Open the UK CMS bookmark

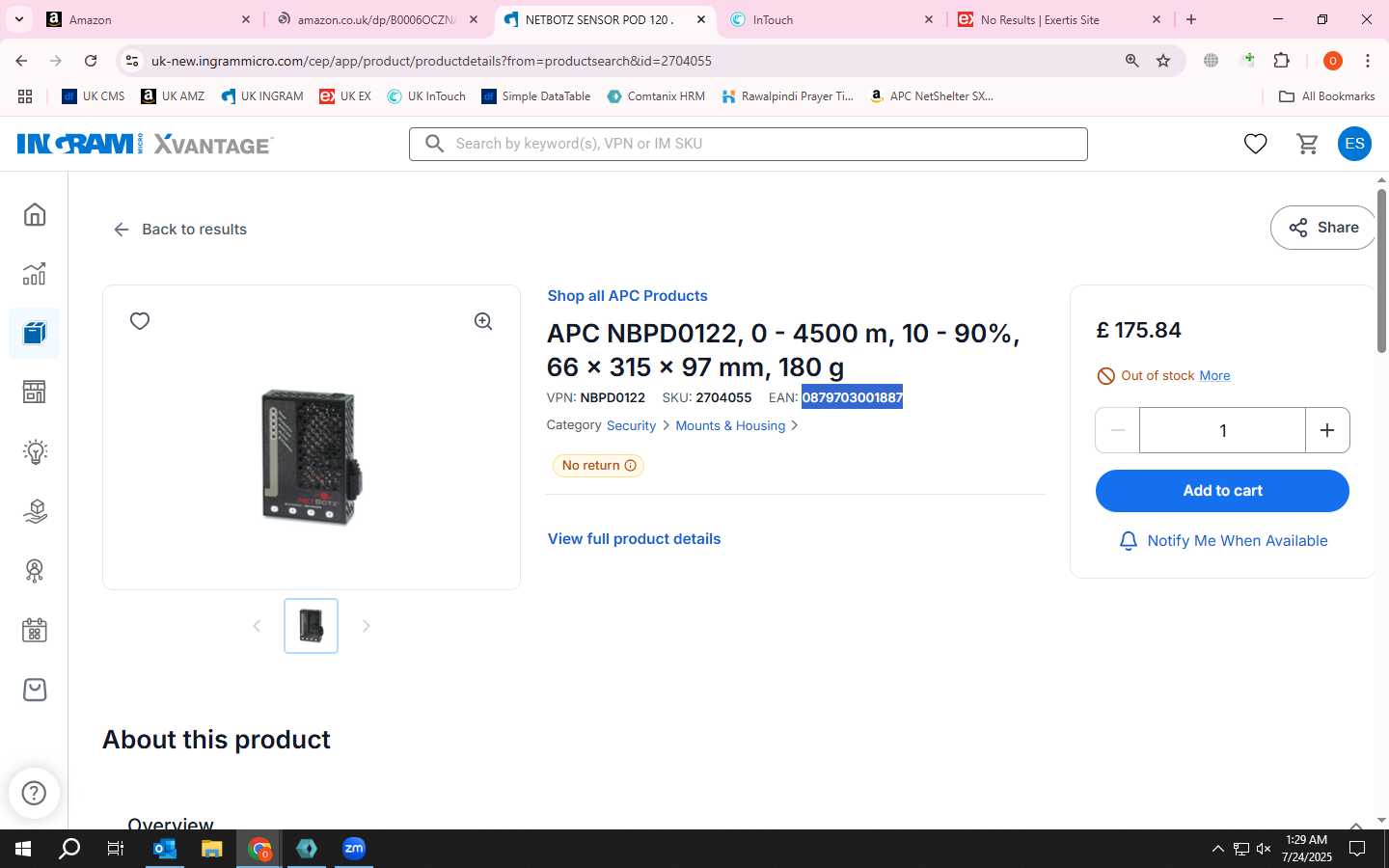tap(94, 96)
